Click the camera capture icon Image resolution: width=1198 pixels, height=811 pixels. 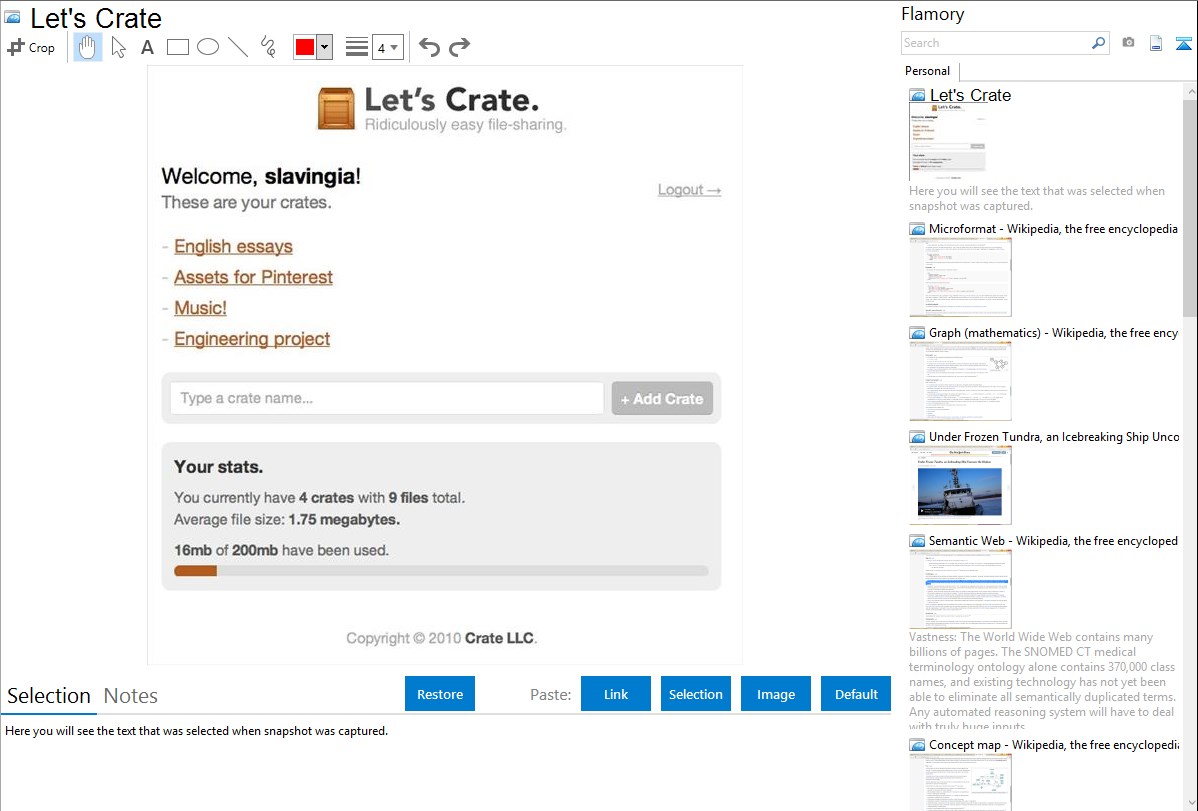tap(1128, 43)
